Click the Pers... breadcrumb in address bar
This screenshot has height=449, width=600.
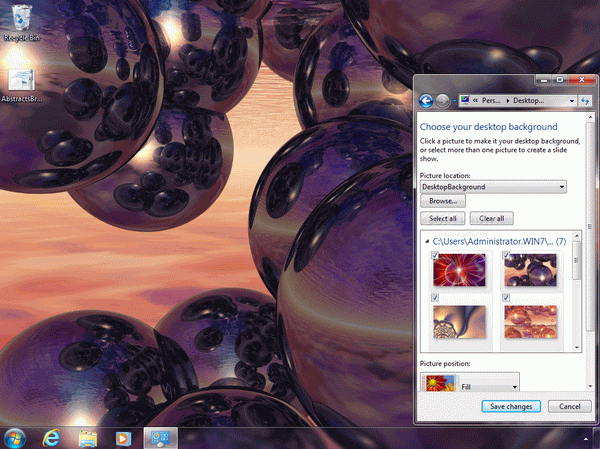(x=491, y=101)
